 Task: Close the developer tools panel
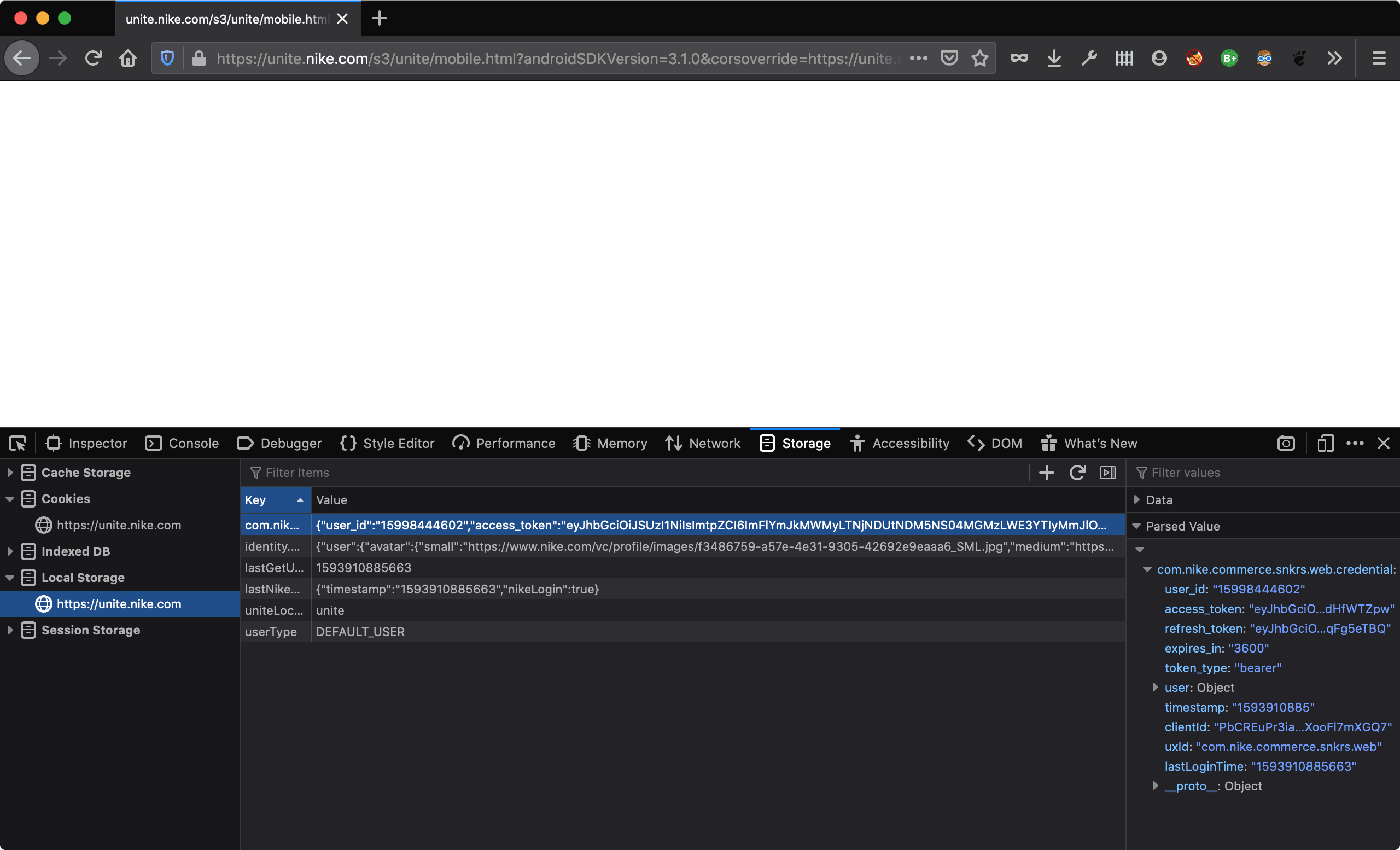[x=1384, y=443]
